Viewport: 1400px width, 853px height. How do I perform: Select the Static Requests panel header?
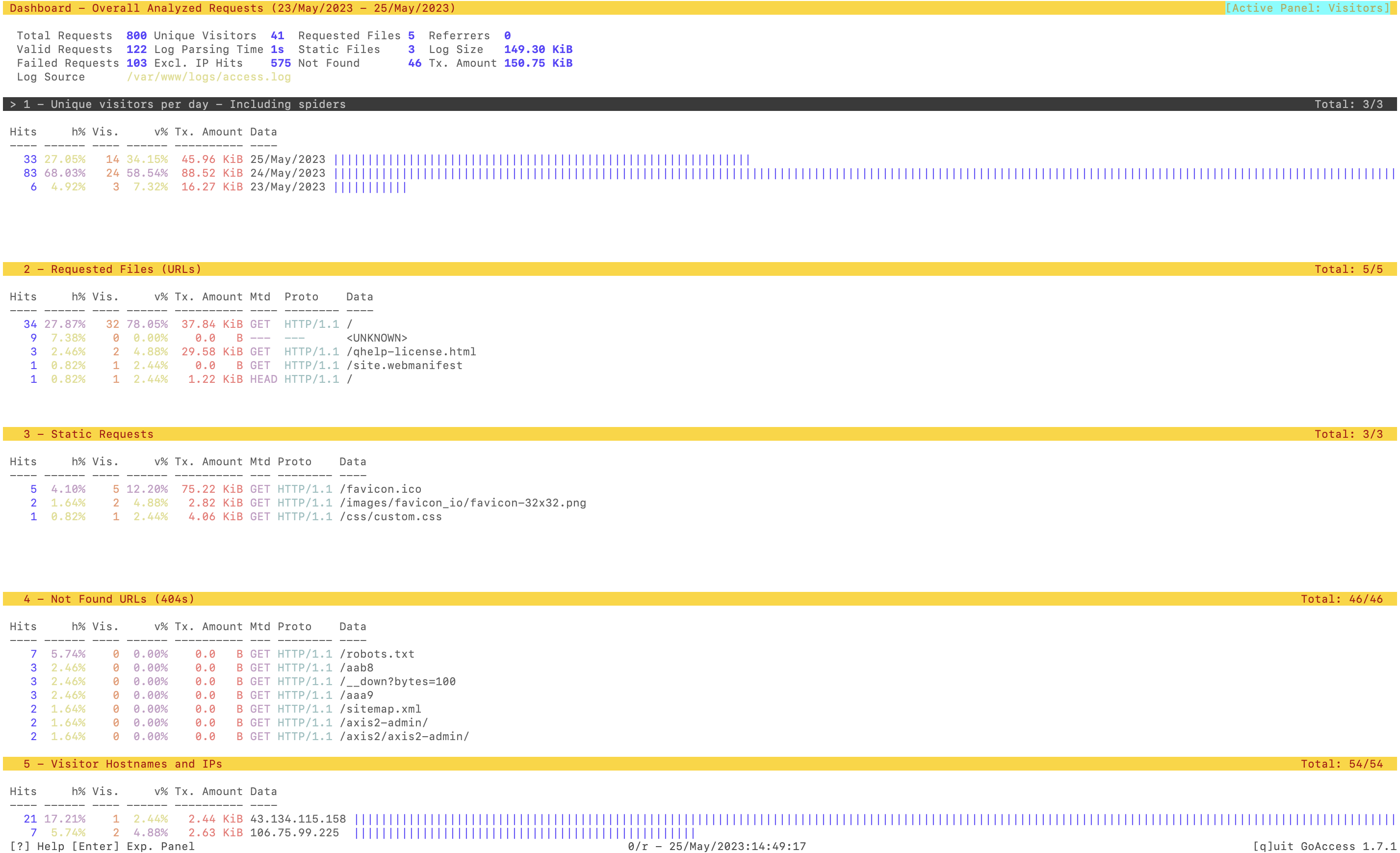pyautogui.click(x=88, y=433)
